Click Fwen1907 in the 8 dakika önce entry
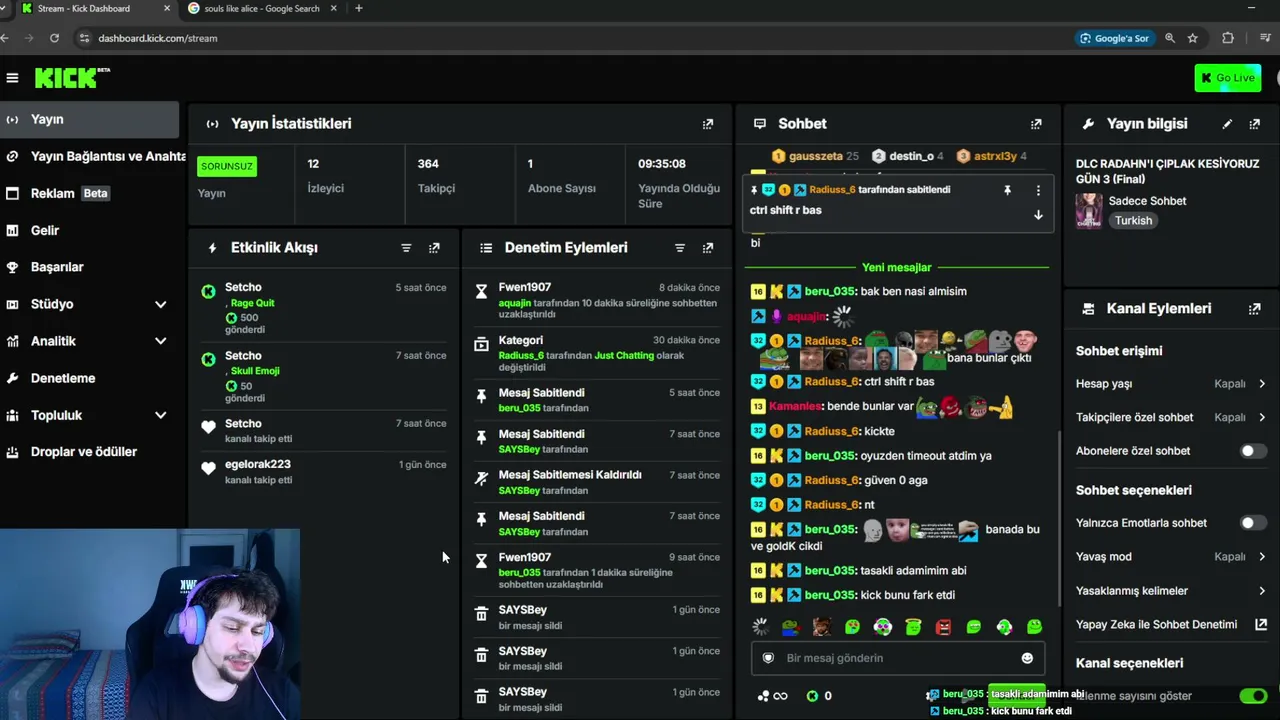The height and width of the screenshot is (720, 1280). click(525, 288)
